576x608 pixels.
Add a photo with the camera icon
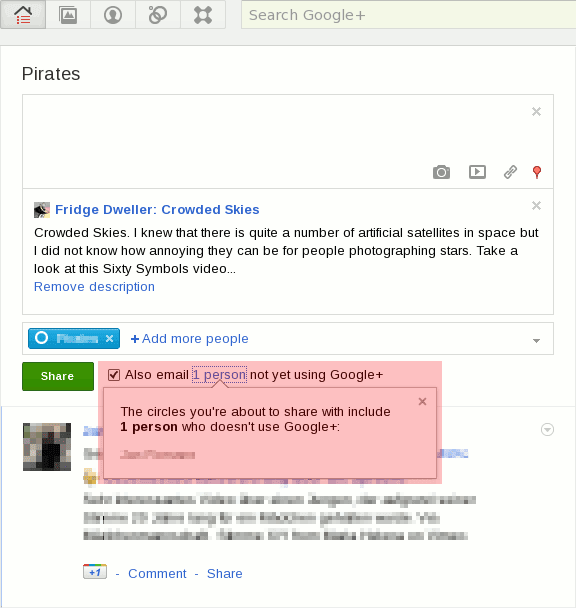click(441, 172)
